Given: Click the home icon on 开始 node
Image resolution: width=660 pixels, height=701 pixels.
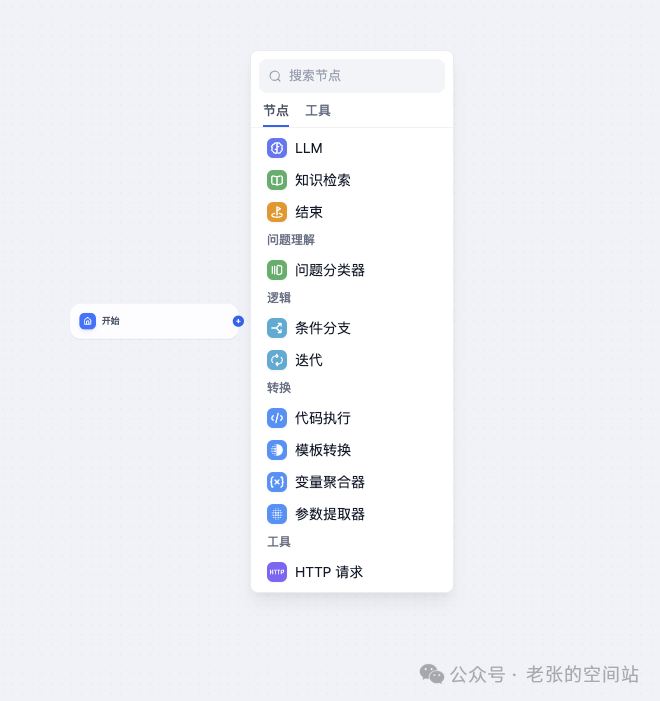Looking at the screenshot, I should tap(88, 321).
